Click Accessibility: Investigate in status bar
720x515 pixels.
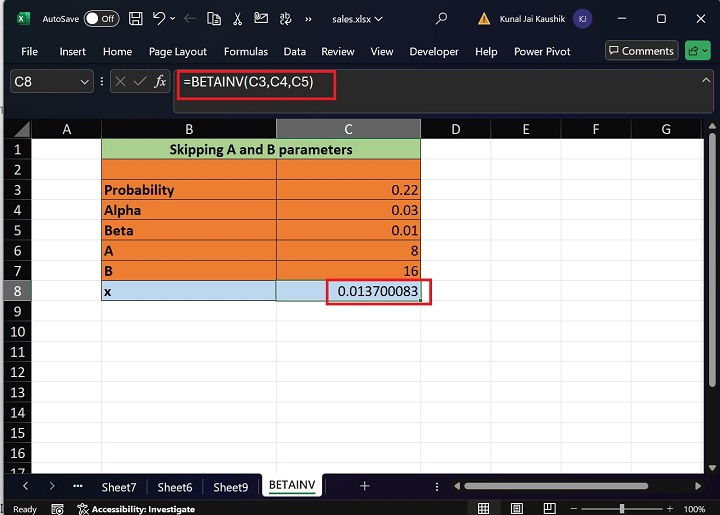[137, 509]
